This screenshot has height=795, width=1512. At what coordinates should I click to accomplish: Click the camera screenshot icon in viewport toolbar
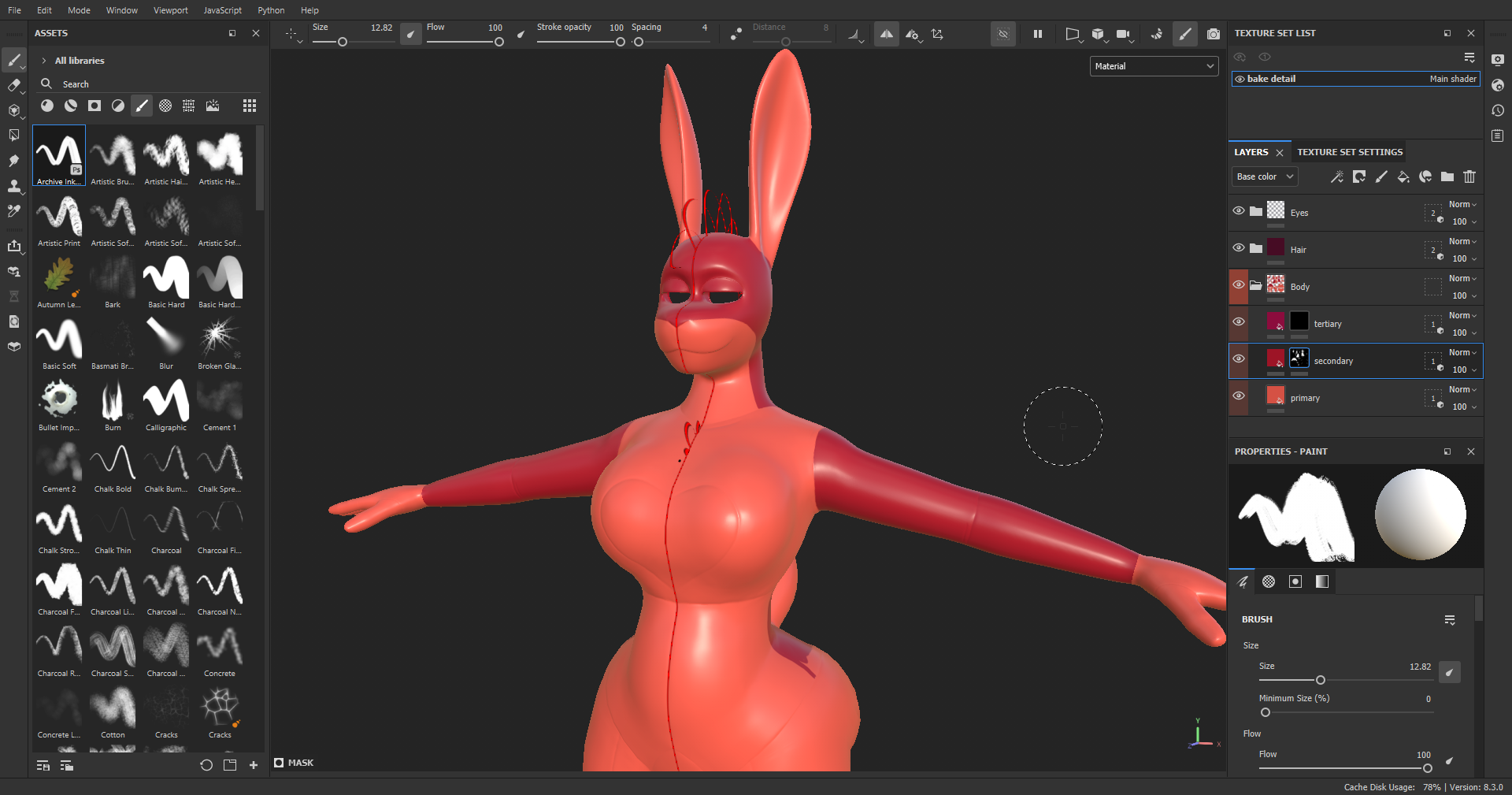1214,34
